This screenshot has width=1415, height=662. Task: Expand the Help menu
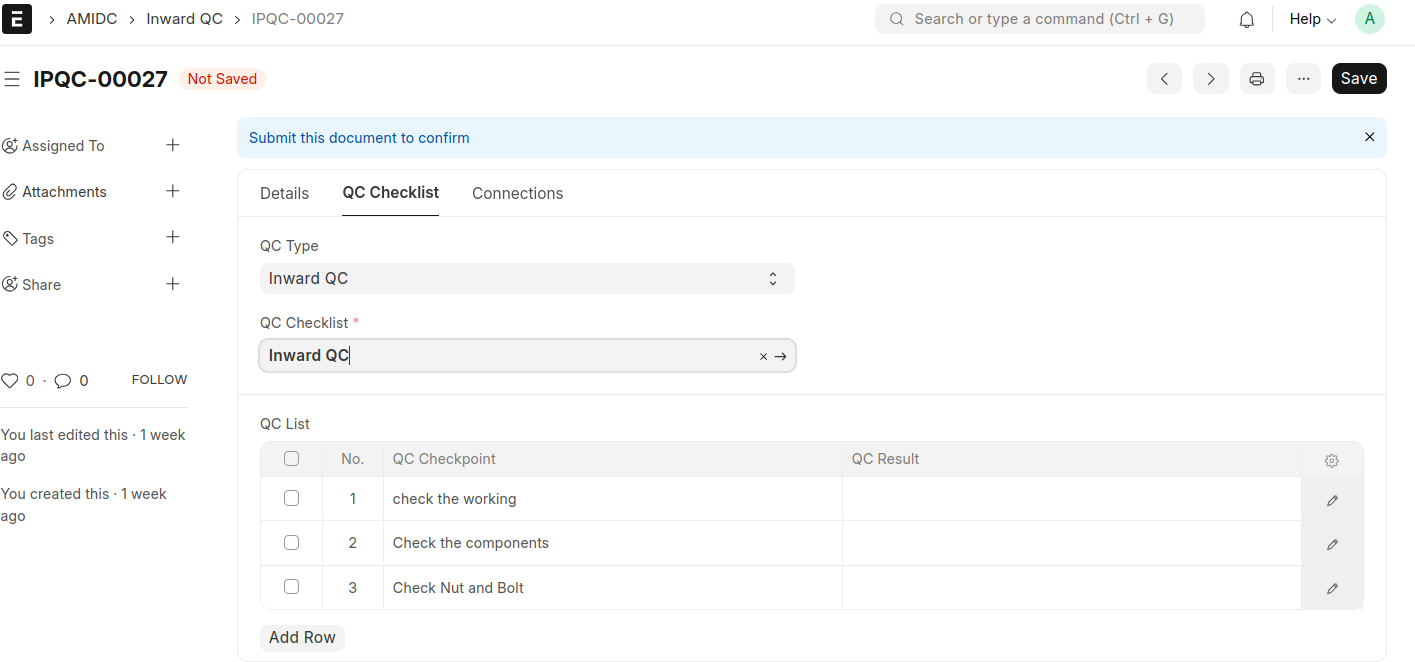(x=1312, y=19)
